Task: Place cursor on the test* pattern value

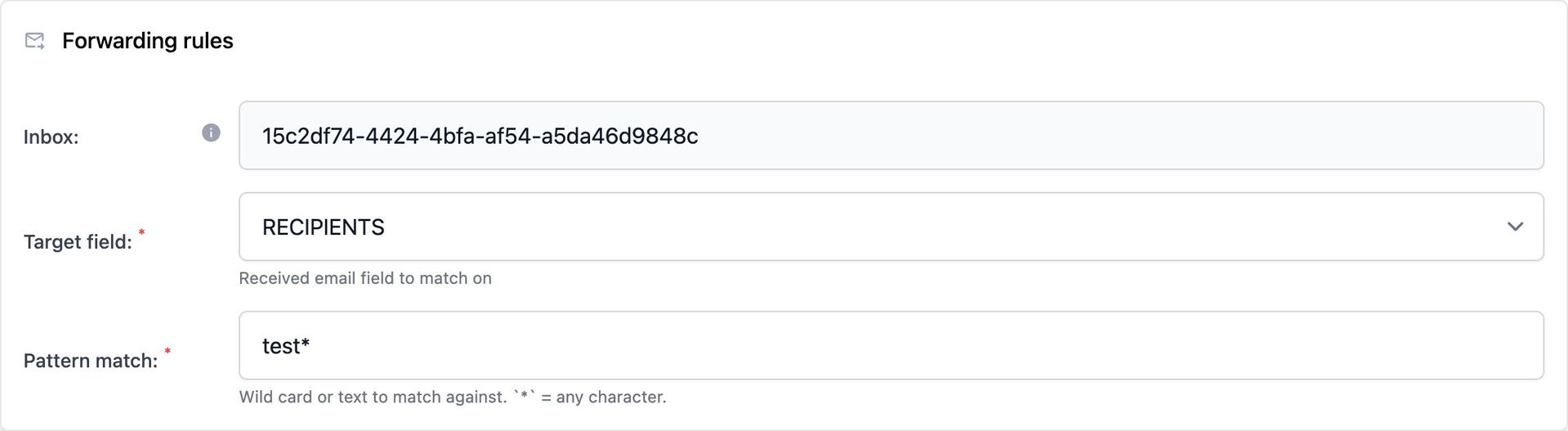Action: click(x=285, y=346)
